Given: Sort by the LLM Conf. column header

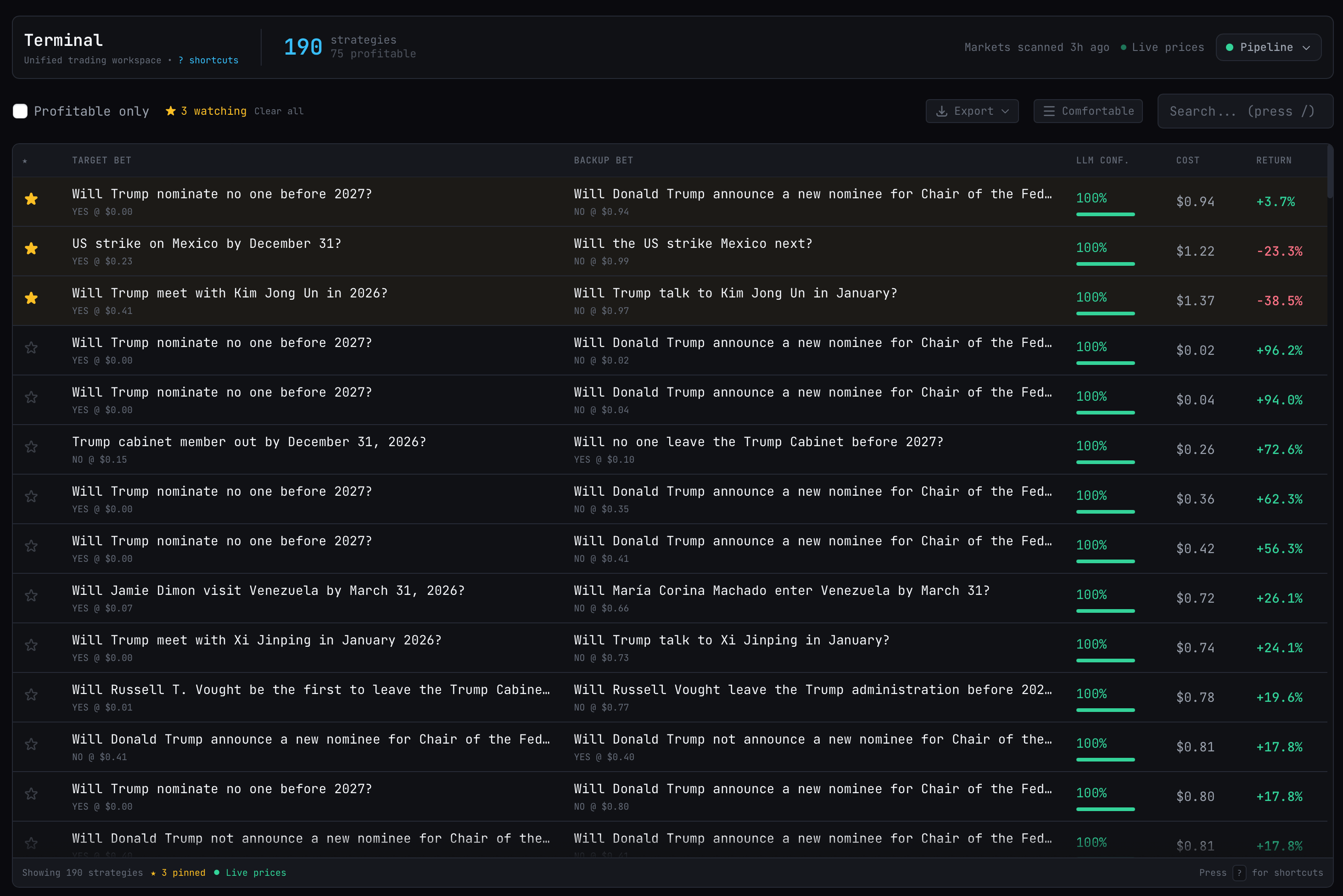Looking at the screenshot, I should coord(1102,161).
